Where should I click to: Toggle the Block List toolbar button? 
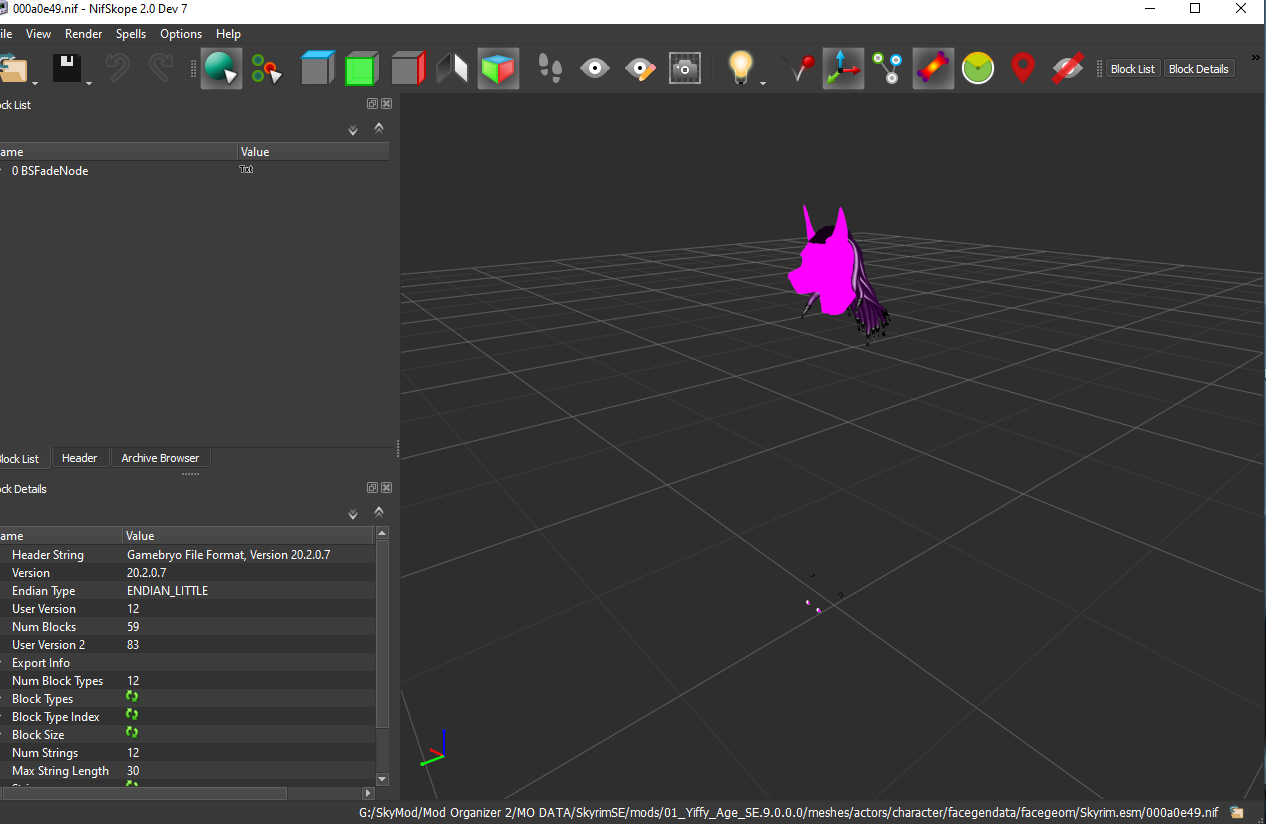click(x=1132, y=69)
